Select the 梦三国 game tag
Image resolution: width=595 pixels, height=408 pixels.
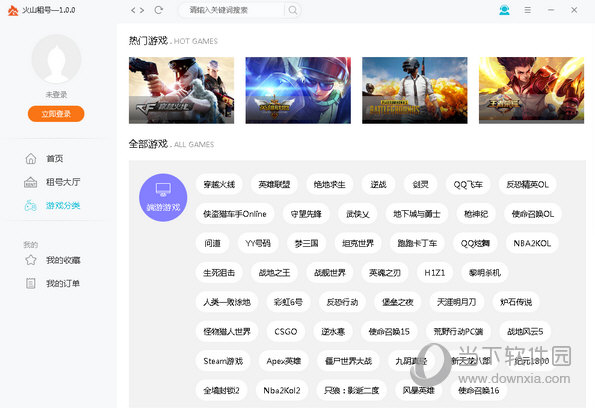307,243
